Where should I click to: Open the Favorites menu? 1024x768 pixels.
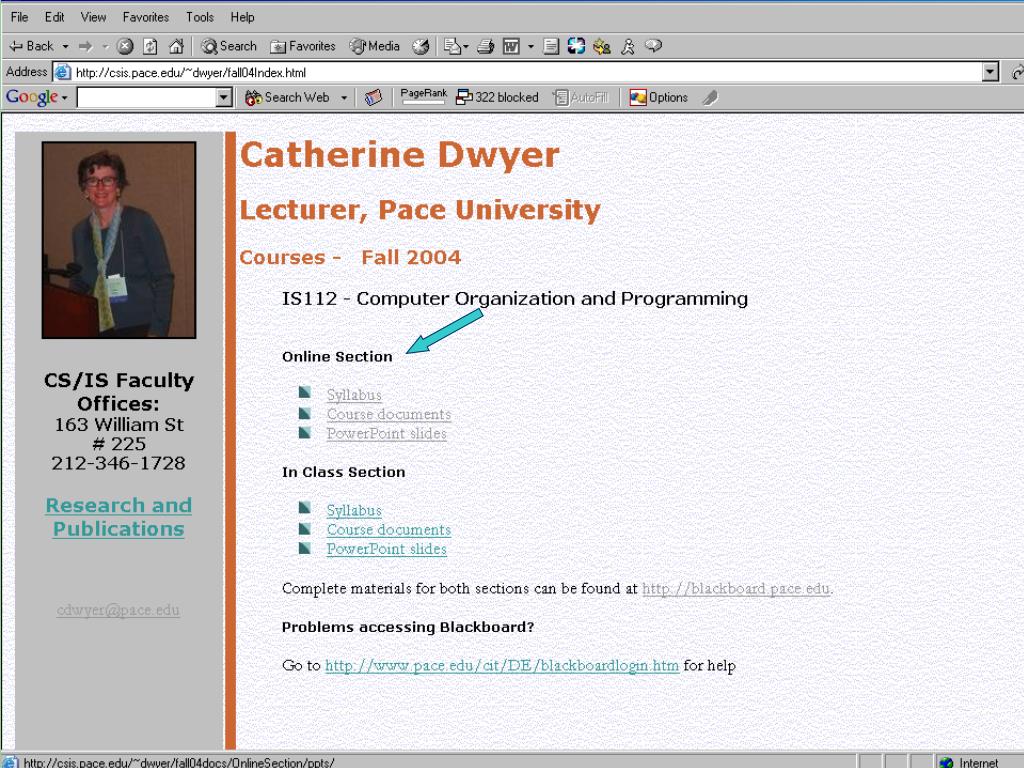pyautogui.click(x=146, y=17)
